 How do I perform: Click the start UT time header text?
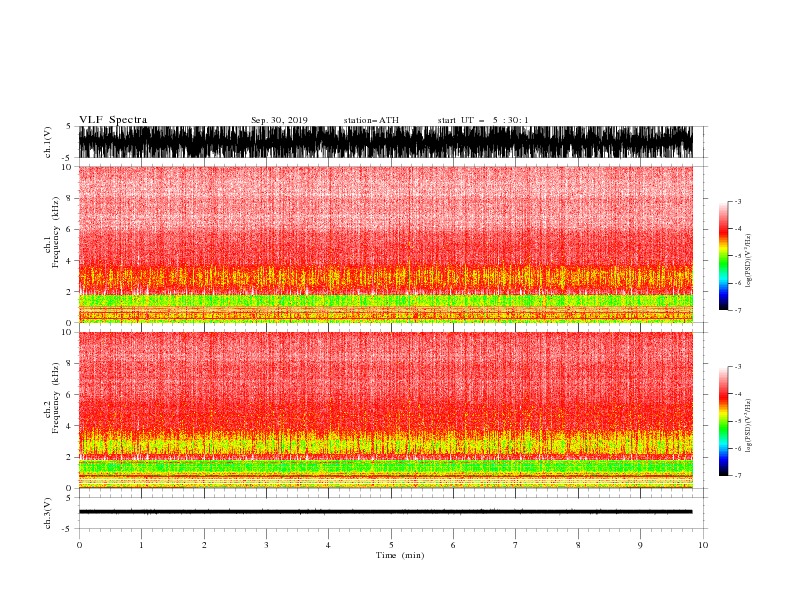(483, 120)
